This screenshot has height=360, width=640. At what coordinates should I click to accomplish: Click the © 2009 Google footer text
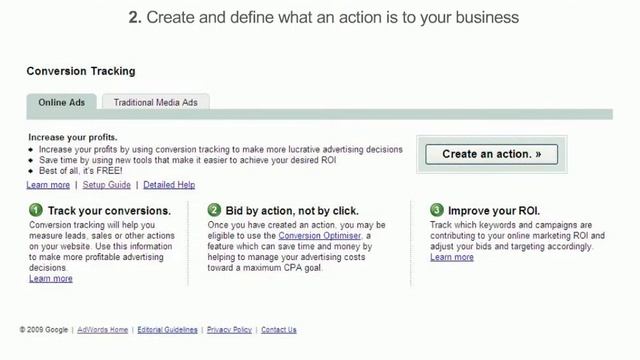click(44, 330)
